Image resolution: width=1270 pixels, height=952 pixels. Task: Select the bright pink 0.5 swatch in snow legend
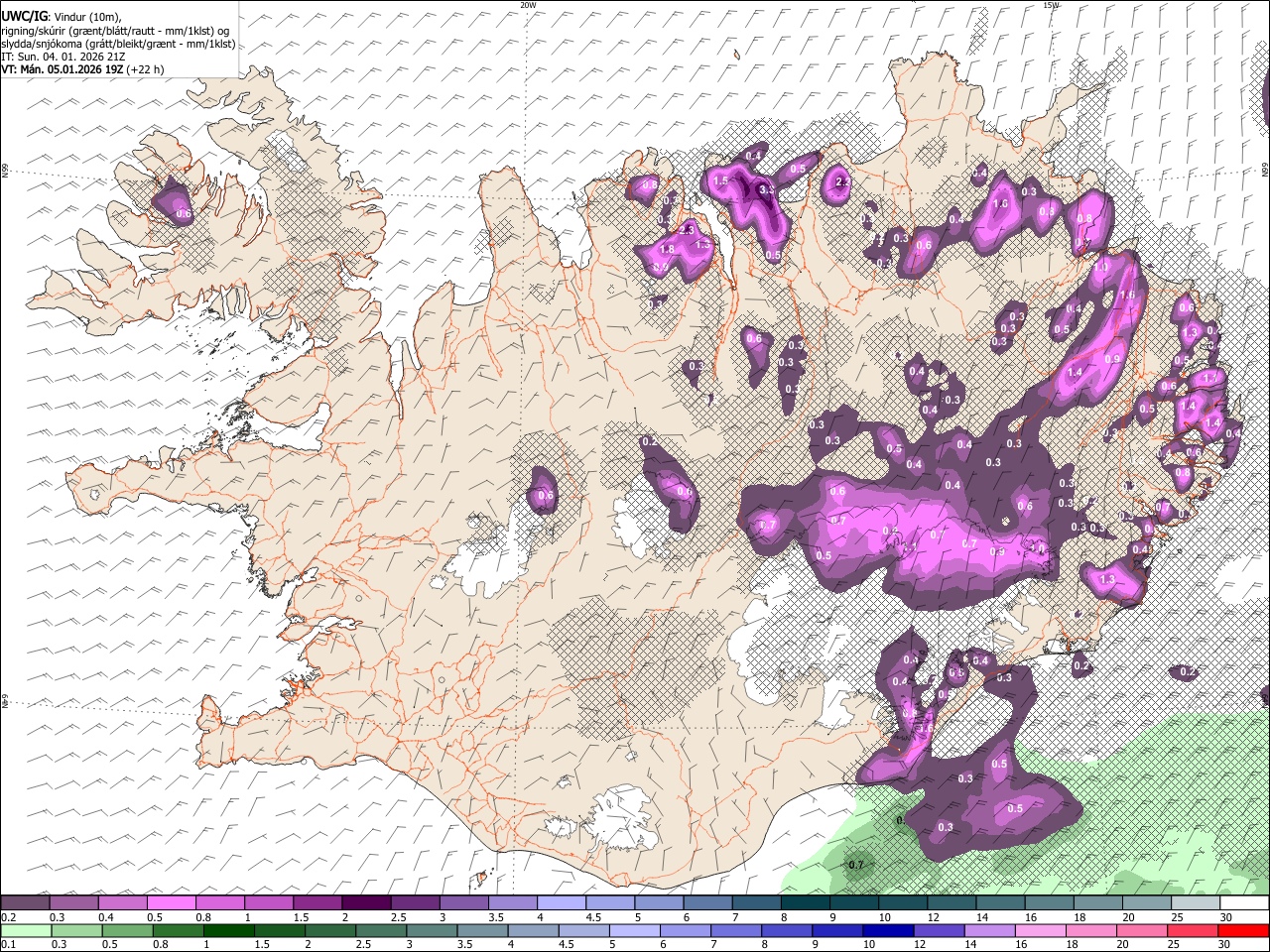click(x=171, y=903)
